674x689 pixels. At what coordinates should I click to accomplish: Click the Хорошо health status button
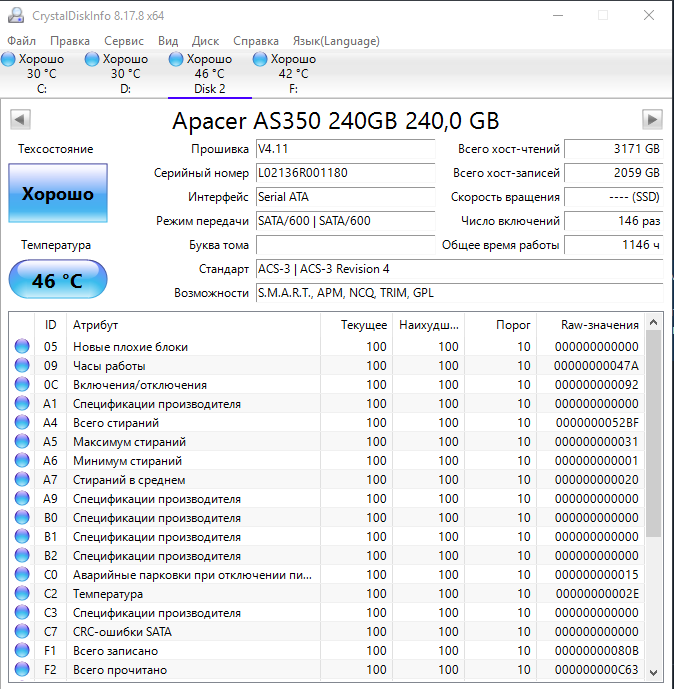(58, 193)
